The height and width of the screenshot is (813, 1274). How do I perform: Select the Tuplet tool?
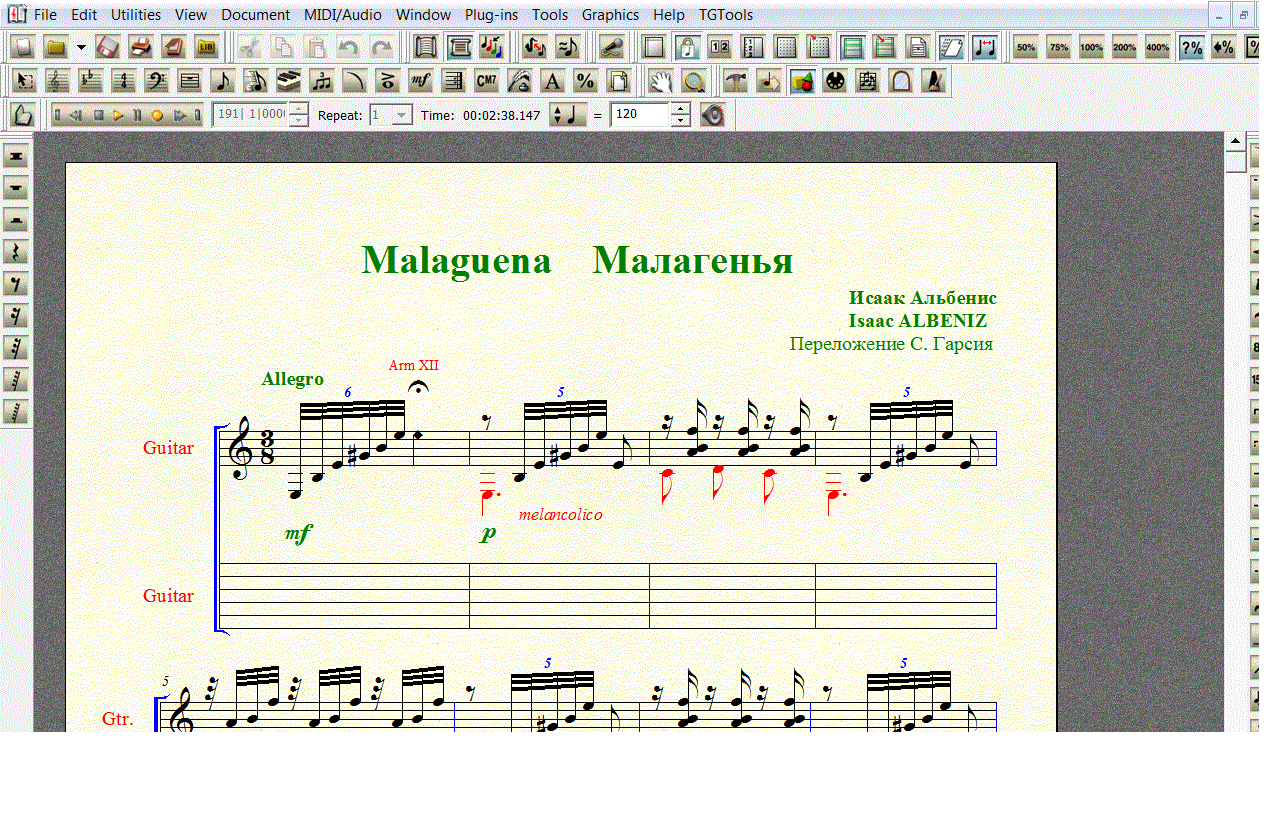pos(322,81)
